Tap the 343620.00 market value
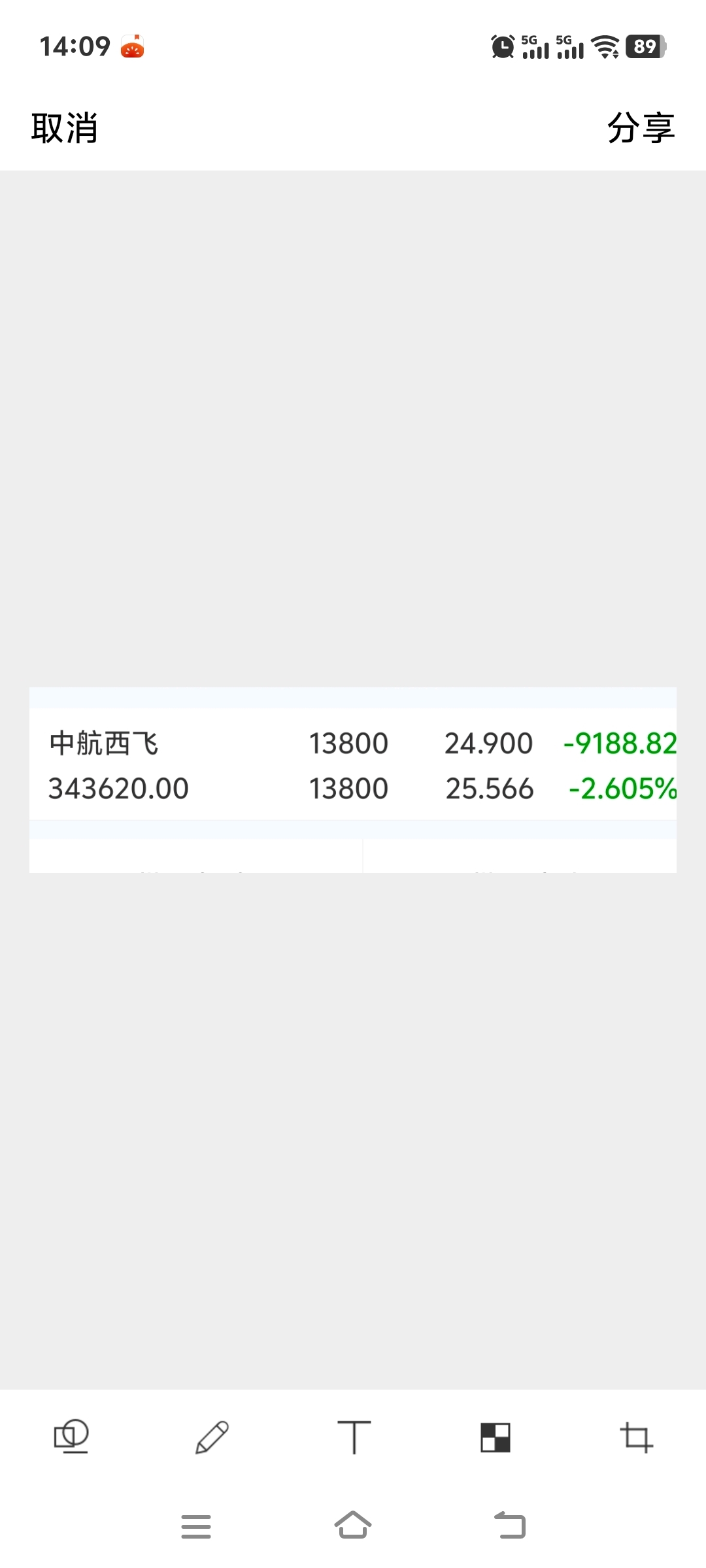Viewport: 706px width, 1568px height. pyautogui.click(x=118, y=789)
